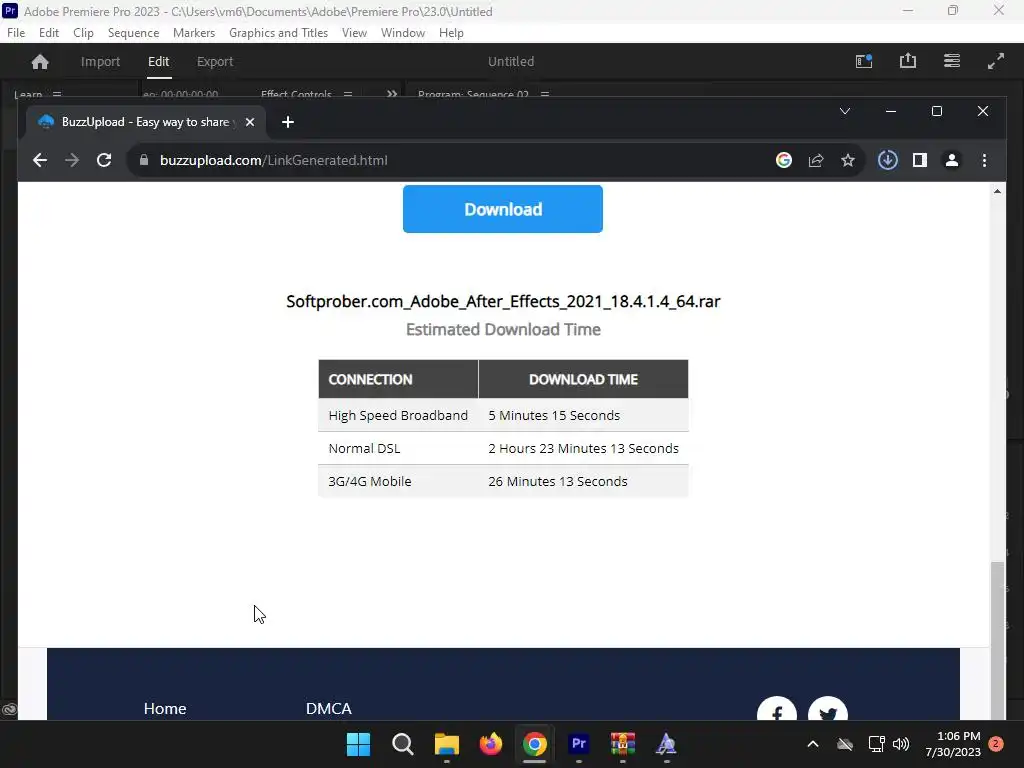The height and width of the screenshot is (768, 1024).
Task: Open Premiere Edit menu
Action: 49,33
